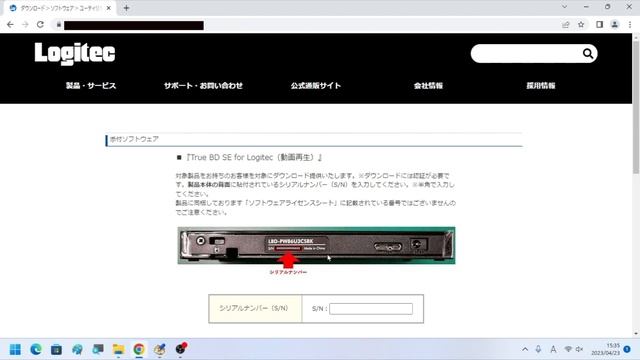
Task: Open Microsoft Edge from the taskbar
Action: pyautogui.click(x=36, y=349)
